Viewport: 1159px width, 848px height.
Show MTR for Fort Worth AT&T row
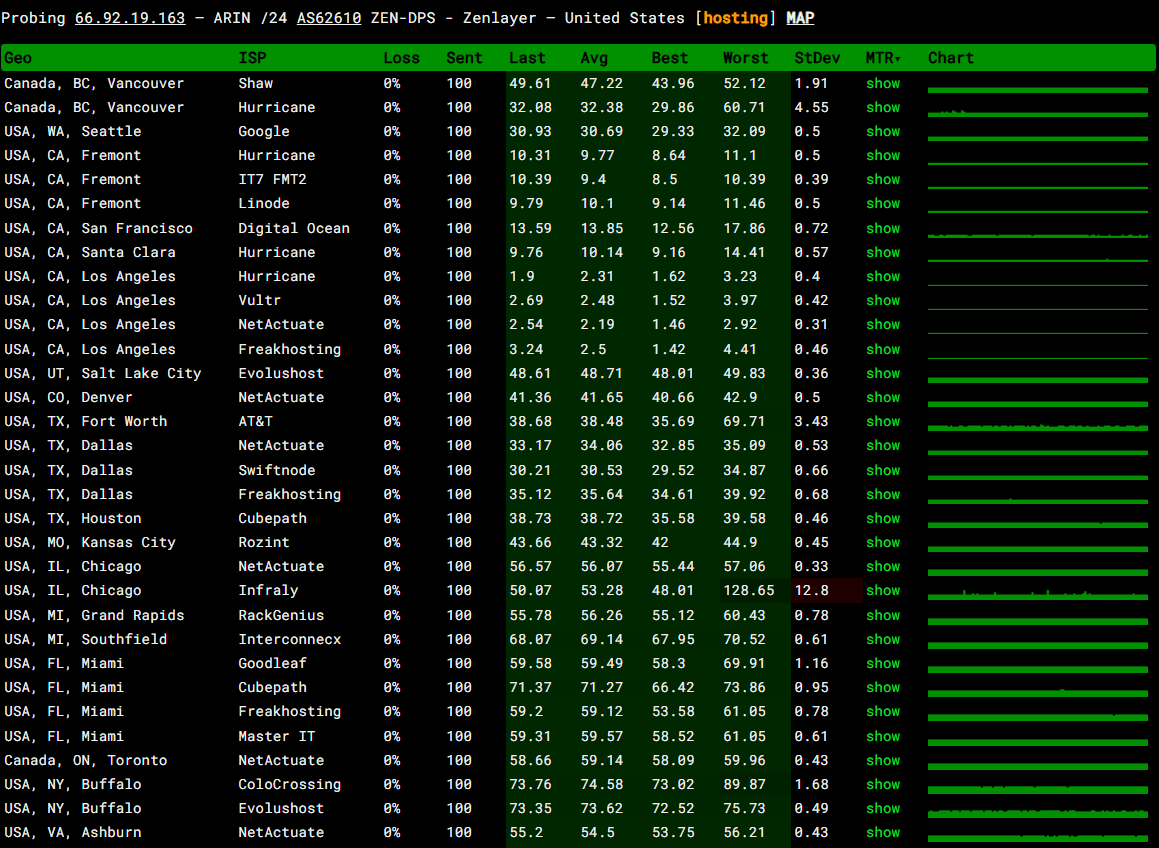tap(883, 421)
